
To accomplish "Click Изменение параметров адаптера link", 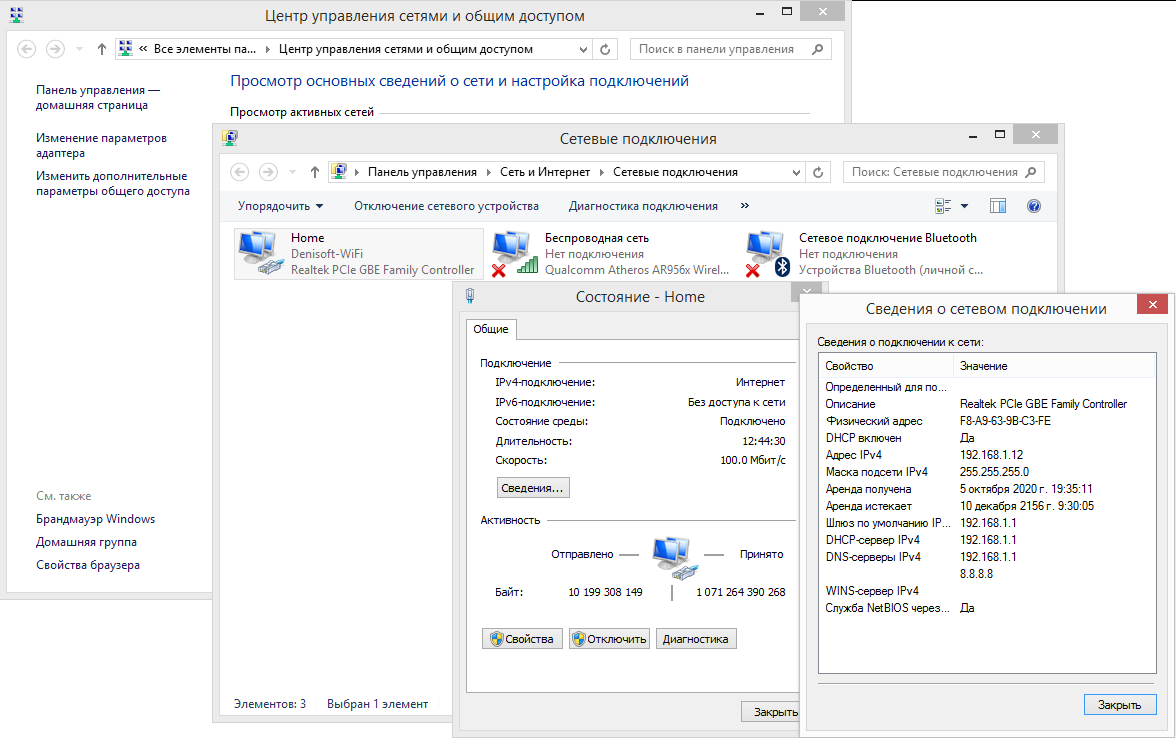I will (x=101, y=146).
